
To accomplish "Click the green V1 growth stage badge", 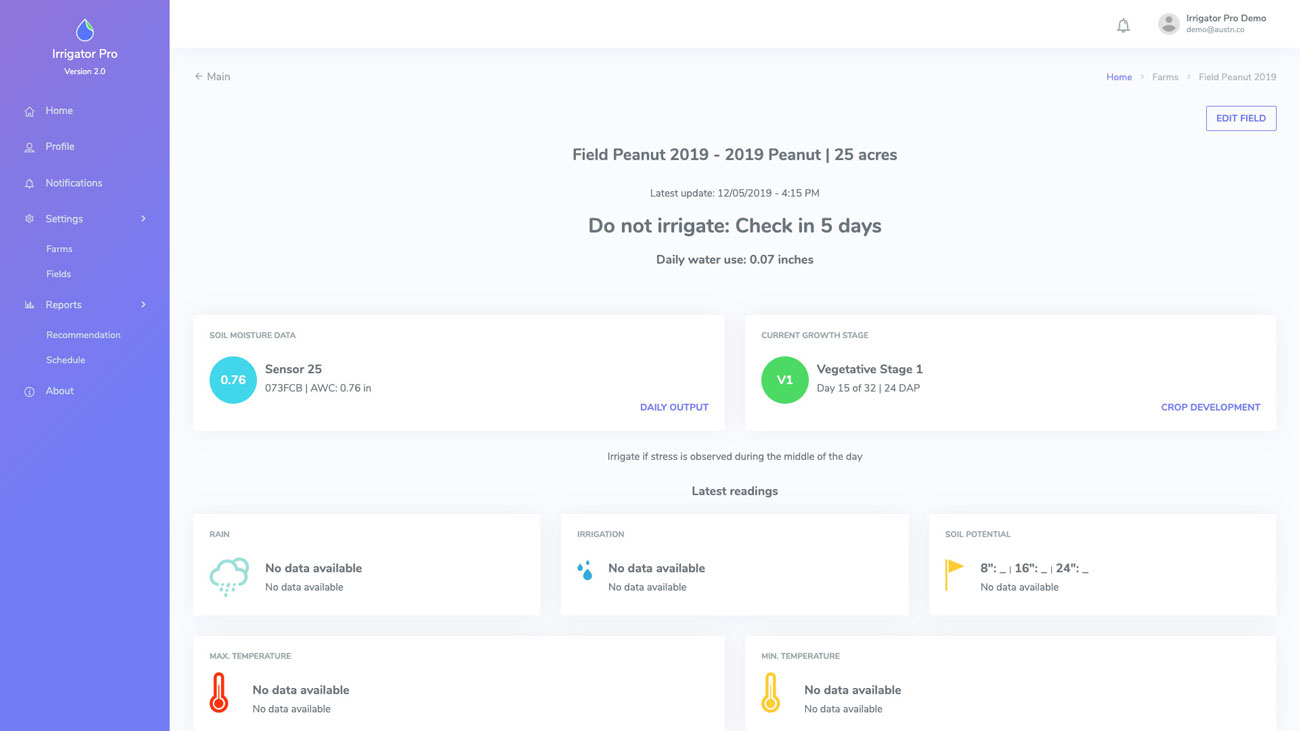I will (x=784, y=380).
